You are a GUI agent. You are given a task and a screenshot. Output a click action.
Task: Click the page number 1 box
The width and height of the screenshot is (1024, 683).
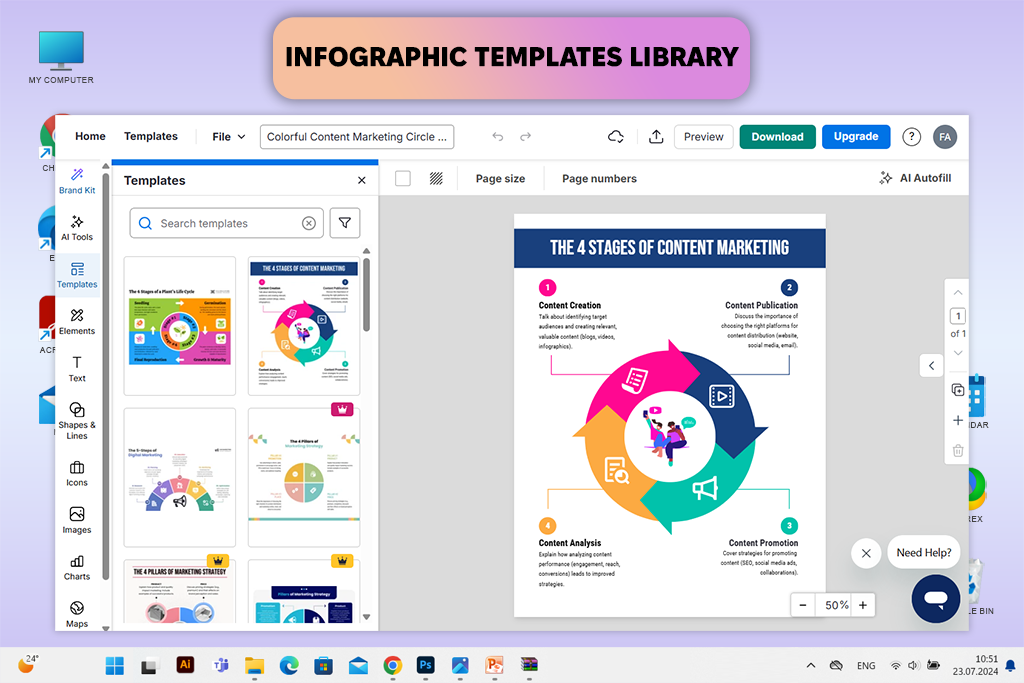tap(958, 316)
